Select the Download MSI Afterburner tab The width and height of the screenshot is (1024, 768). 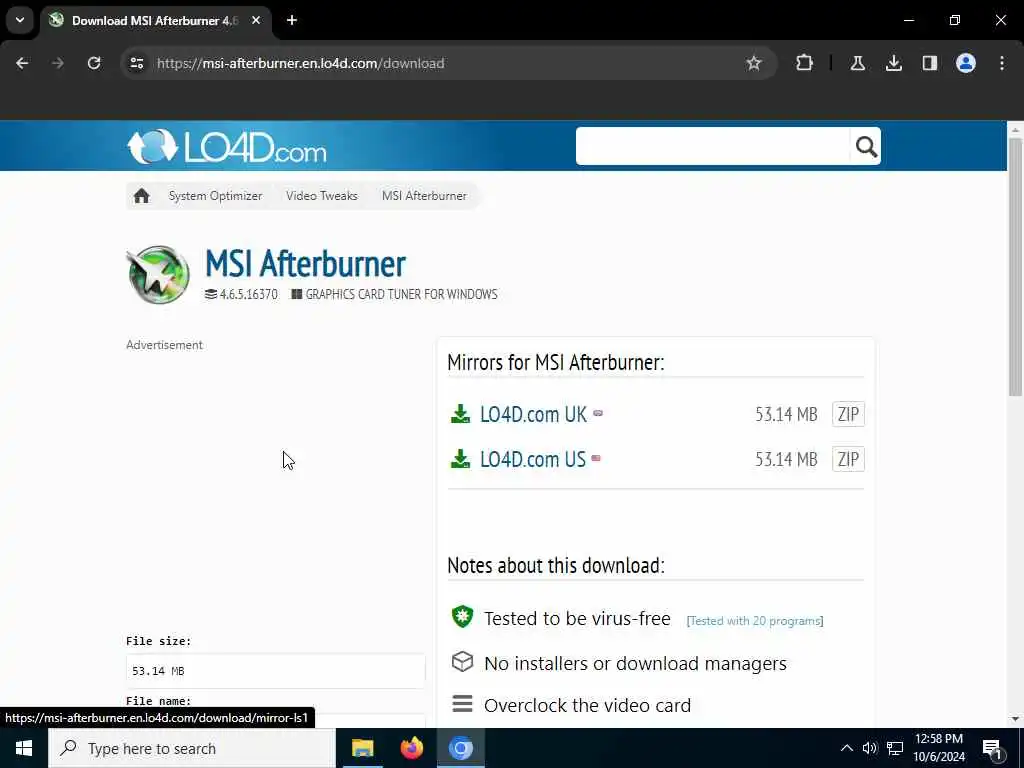(155, 21)
